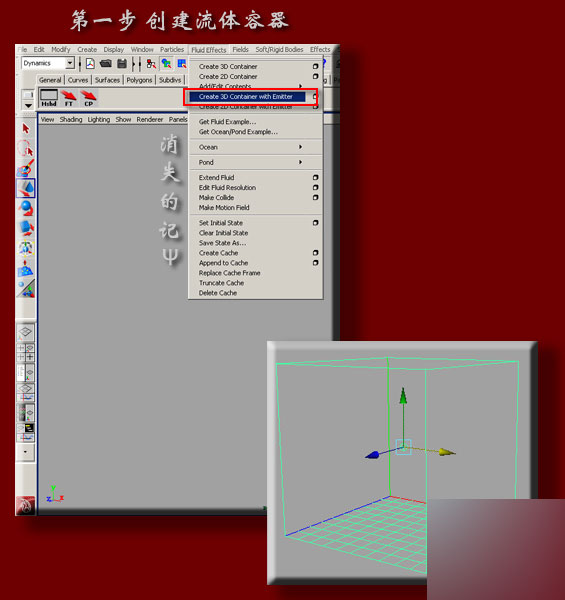Collapse the file buttons status line section
Viewport: 565px width, 600px height.
80,64
